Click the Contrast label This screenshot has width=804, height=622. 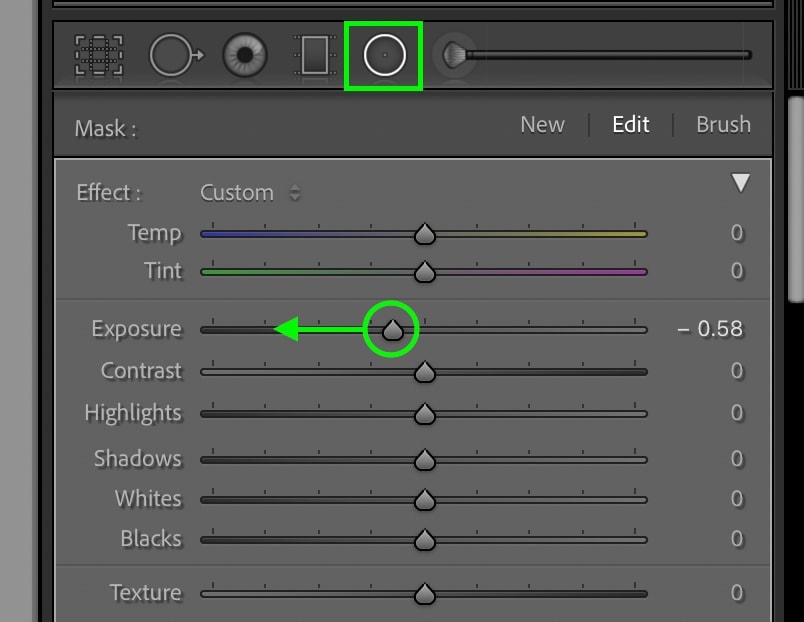(142, 371)
